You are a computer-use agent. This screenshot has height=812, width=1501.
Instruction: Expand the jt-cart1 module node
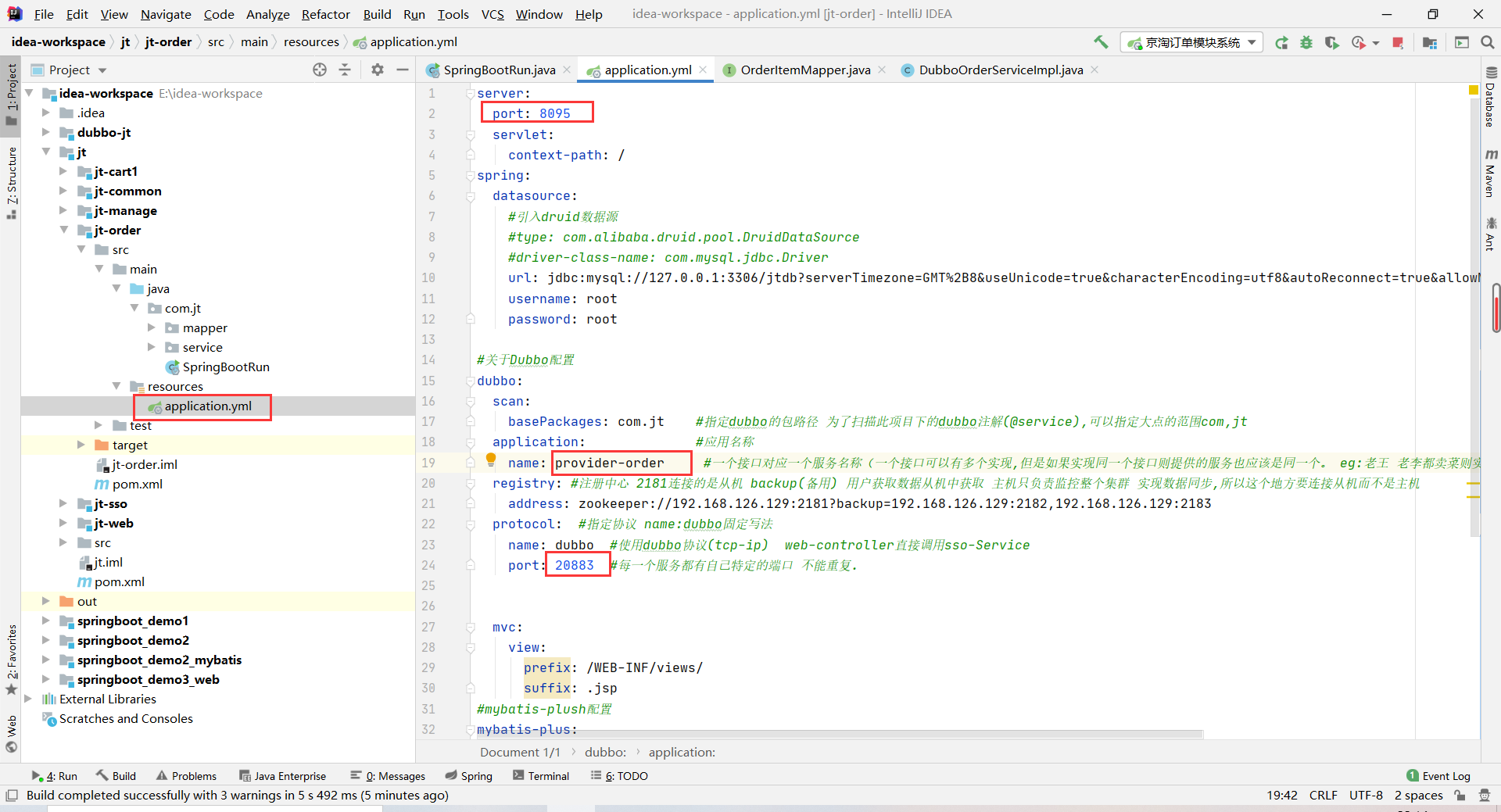point(64,171)
